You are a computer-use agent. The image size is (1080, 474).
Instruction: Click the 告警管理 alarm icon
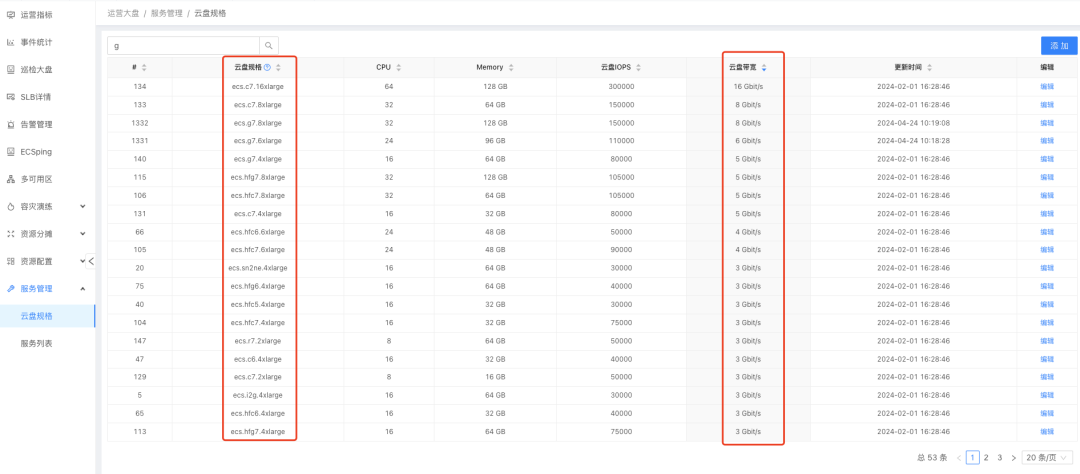point(10,125)
